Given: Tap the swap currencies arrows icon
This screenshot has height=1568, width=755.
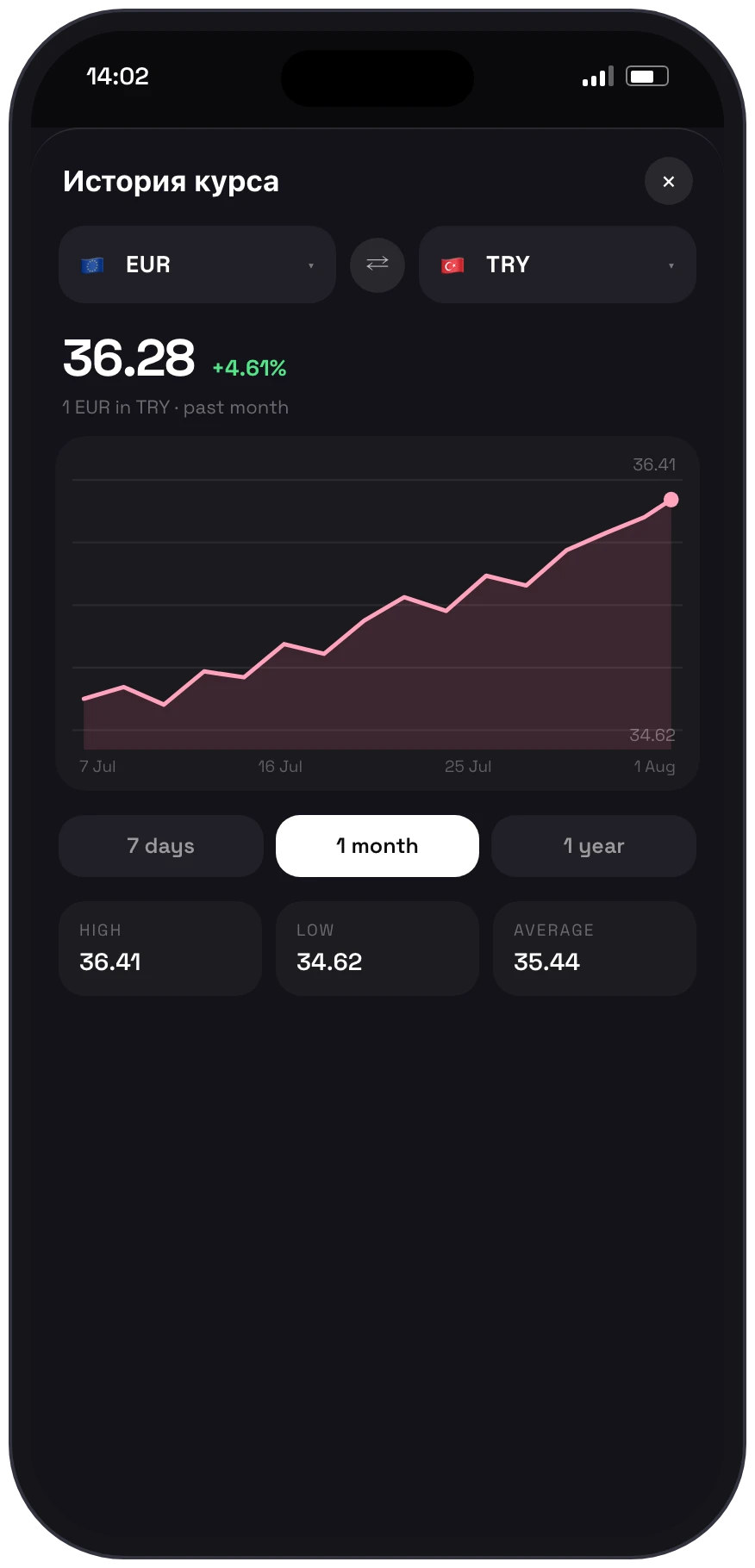Looking at the screenshot, I should coord(377,264).
